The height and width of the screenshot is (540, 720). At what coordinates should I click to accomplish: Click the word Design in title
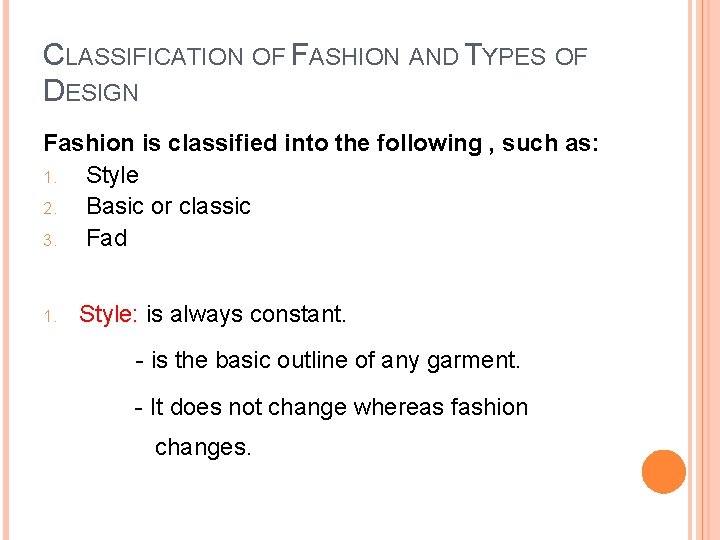[x=90, y=90]
